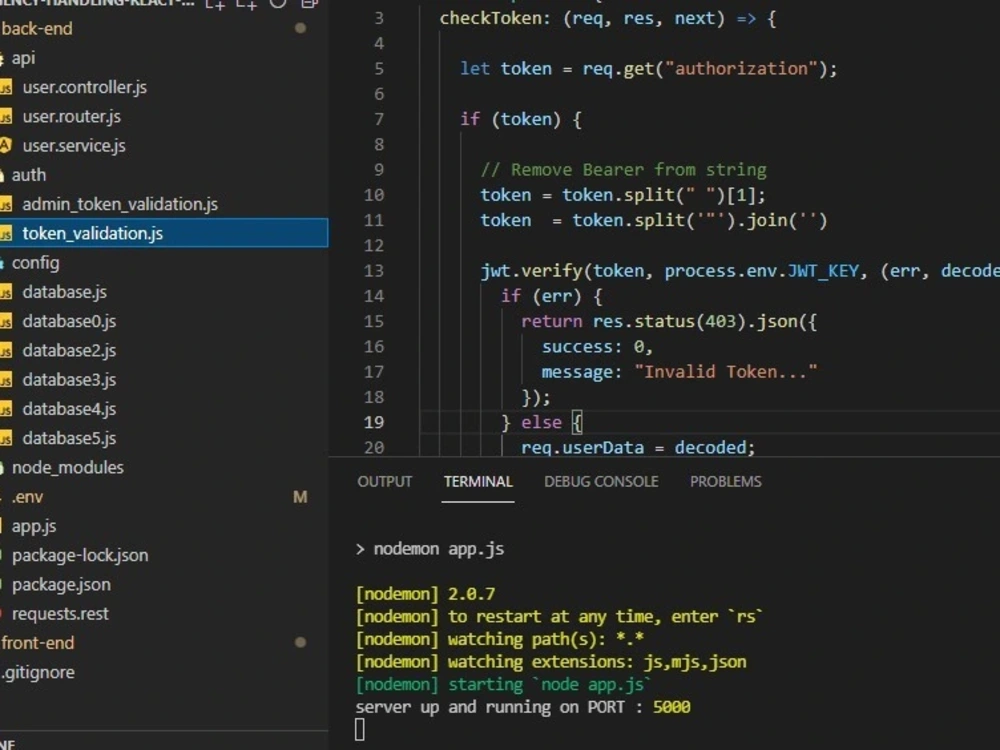Expand the node_modules folder
Image resolution: width=1000 pixels, height=750 pixels.
(x=68, y=467)
